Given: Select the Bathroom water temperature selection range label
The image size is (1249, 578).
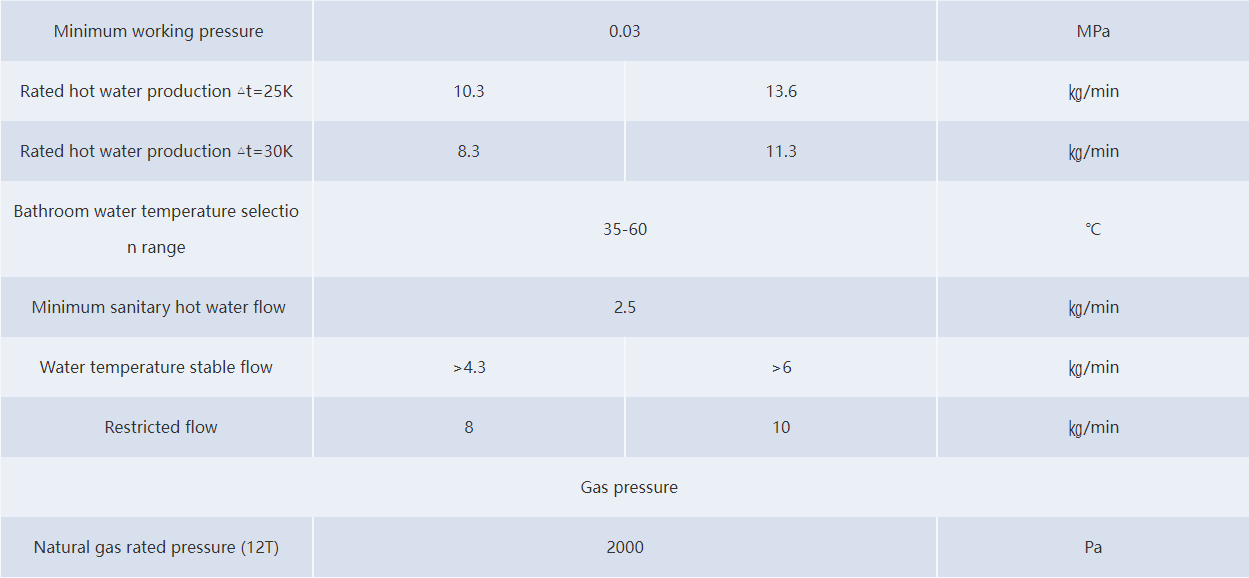Looking at the screenshot, I should tap(157, 229).
